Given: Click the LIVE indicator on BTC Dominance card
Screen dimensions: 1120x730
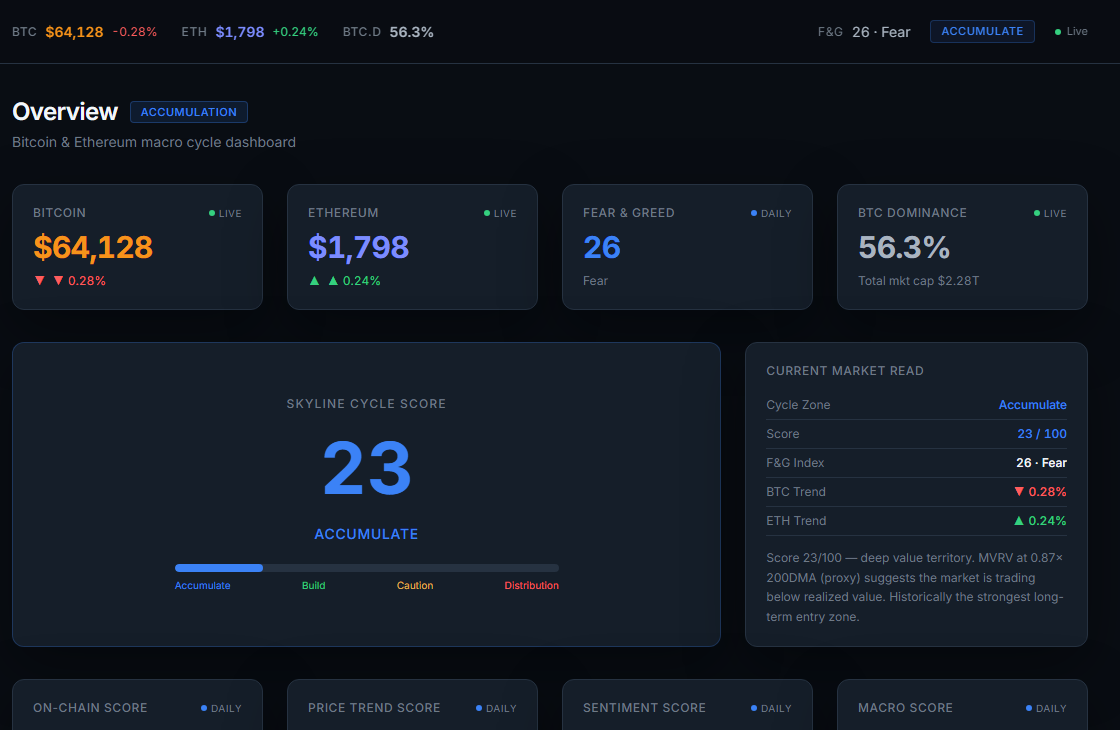Looking at the screenshot, I should coord(1050,214).
